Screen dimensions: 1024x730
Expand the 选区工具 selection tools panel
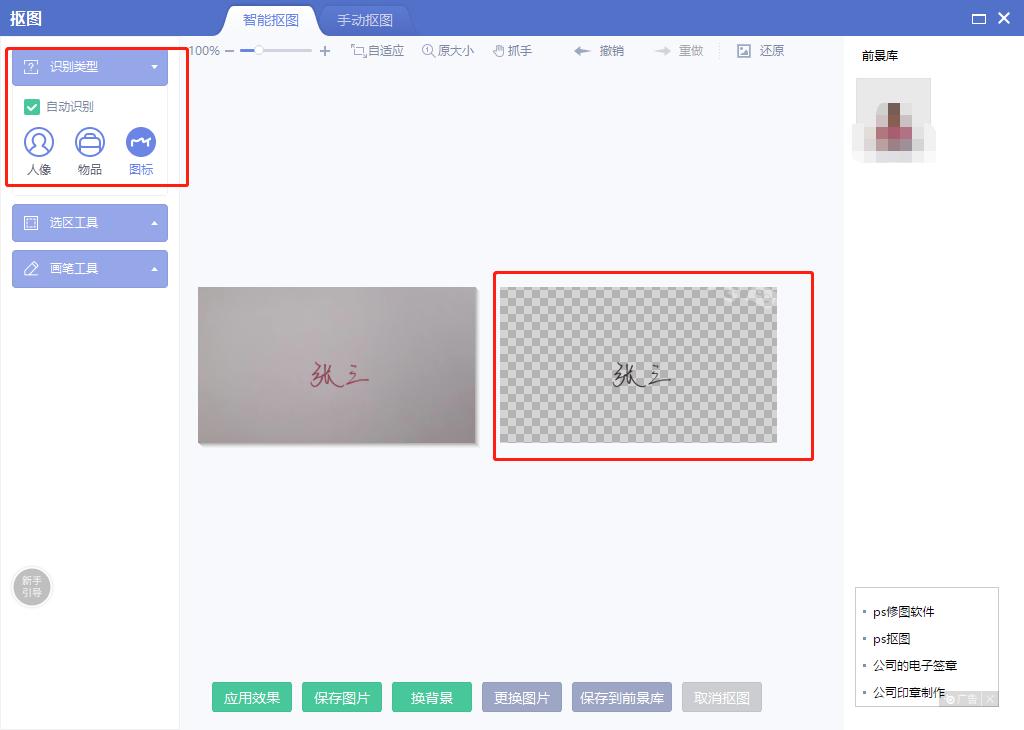(x=89, y=222)
